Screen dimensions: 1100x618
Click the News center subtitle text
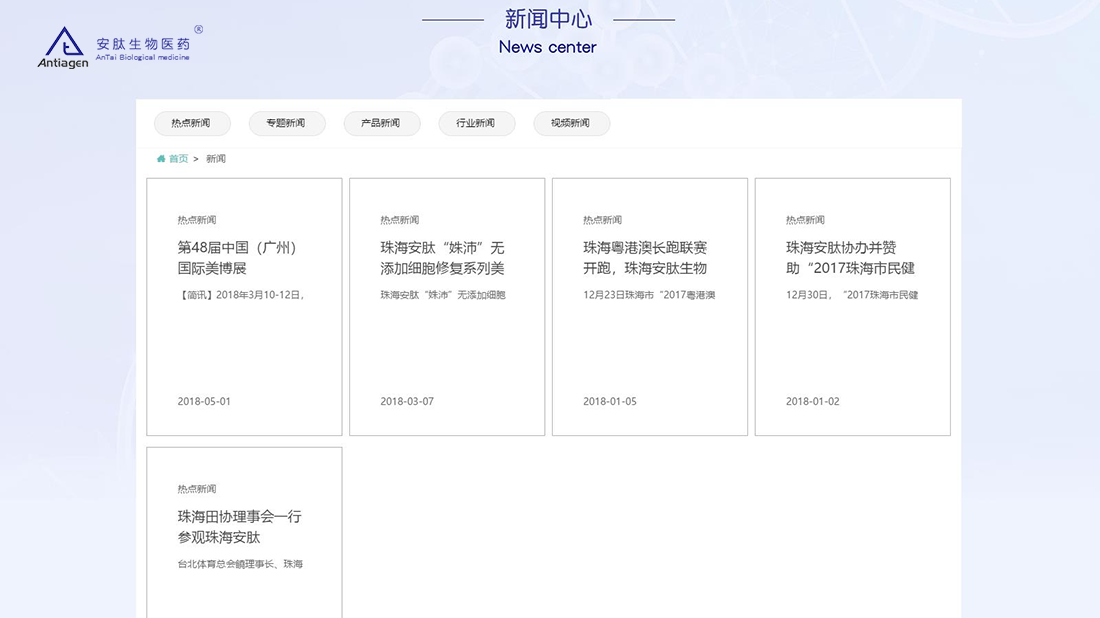(x=547, y=46)
